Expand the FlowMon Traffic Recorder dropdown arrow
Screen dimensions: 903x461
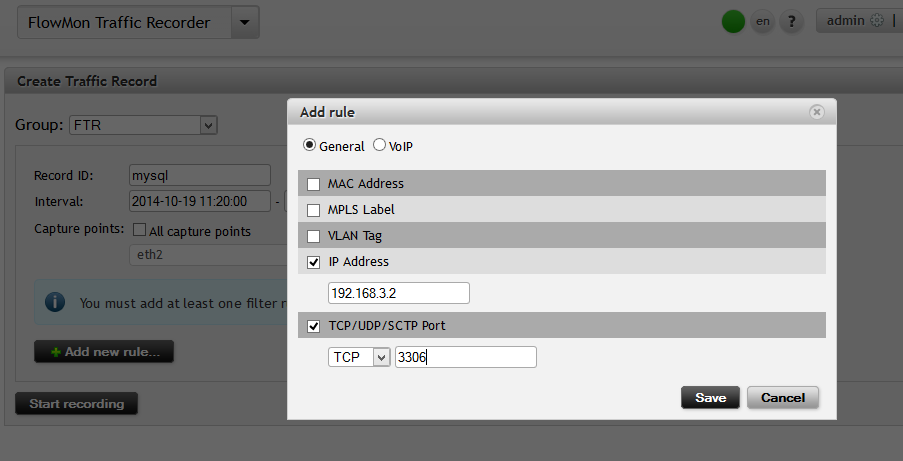(x=245, y=22)
